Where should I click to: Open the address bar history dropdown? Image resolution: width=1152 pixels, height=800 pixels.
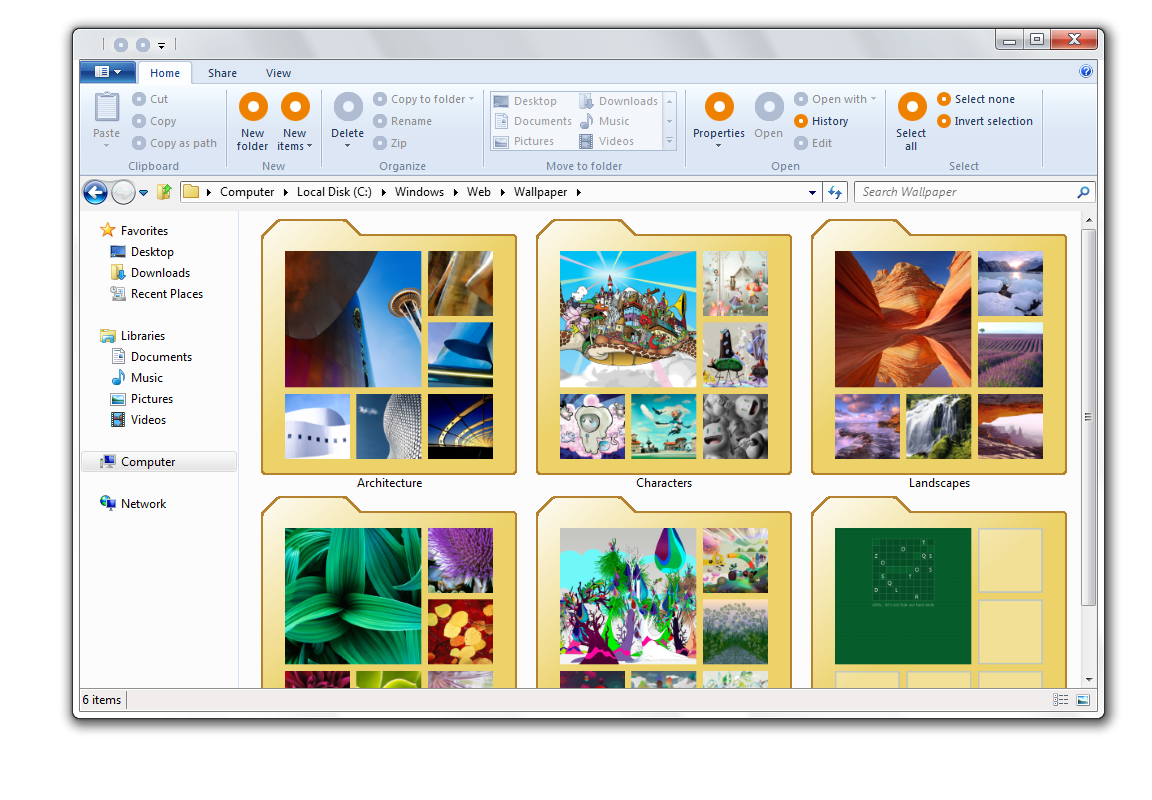812,192
